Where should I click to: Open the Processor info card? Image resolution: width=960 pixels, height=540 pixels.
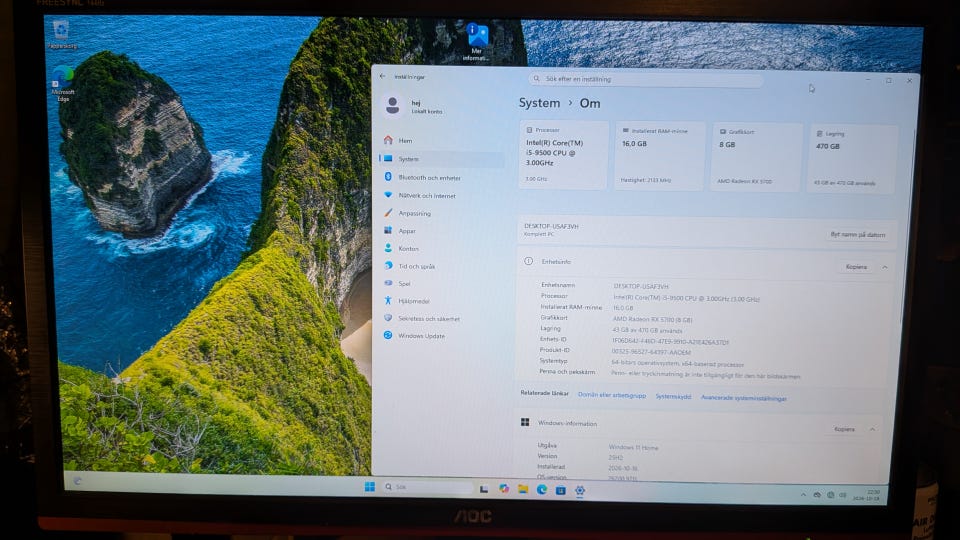563,155
